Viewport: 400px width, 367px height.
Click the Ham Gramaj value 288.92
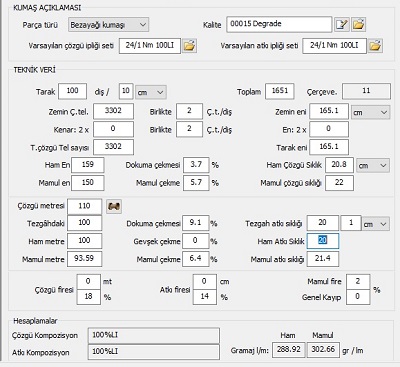[x=289, y=350]
